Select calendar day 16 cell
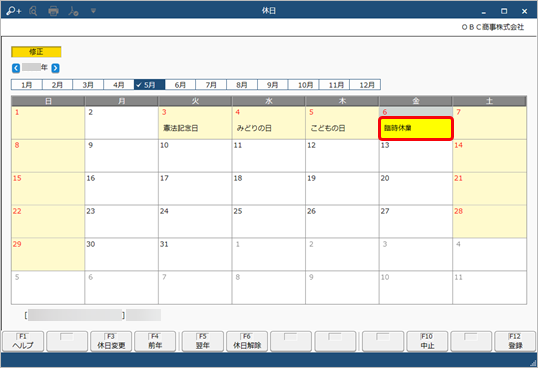Screen dimensions: 538x368 121,189
